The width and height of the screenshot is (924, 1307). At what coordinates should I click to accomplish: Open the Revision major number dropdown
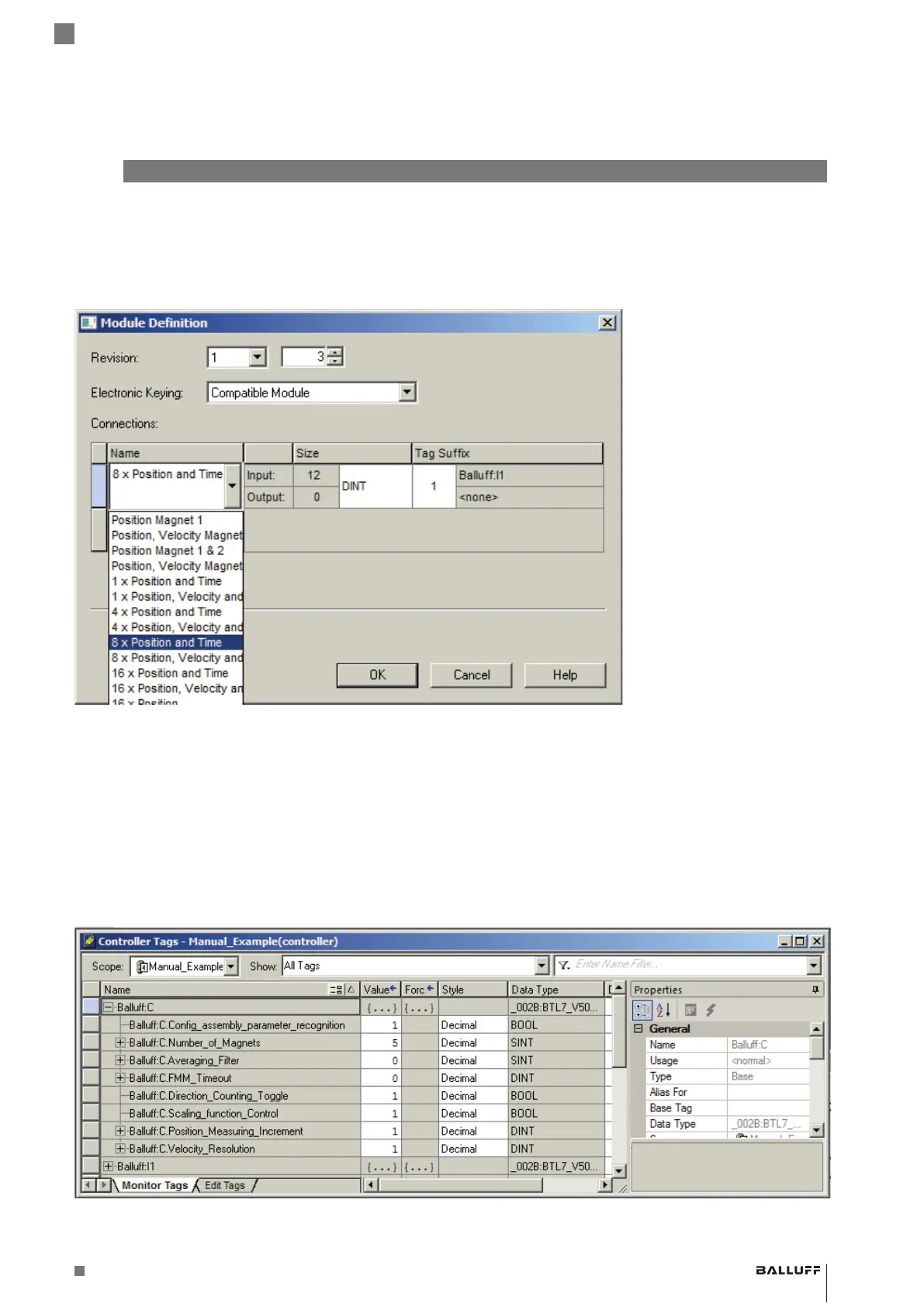(258, 357)
